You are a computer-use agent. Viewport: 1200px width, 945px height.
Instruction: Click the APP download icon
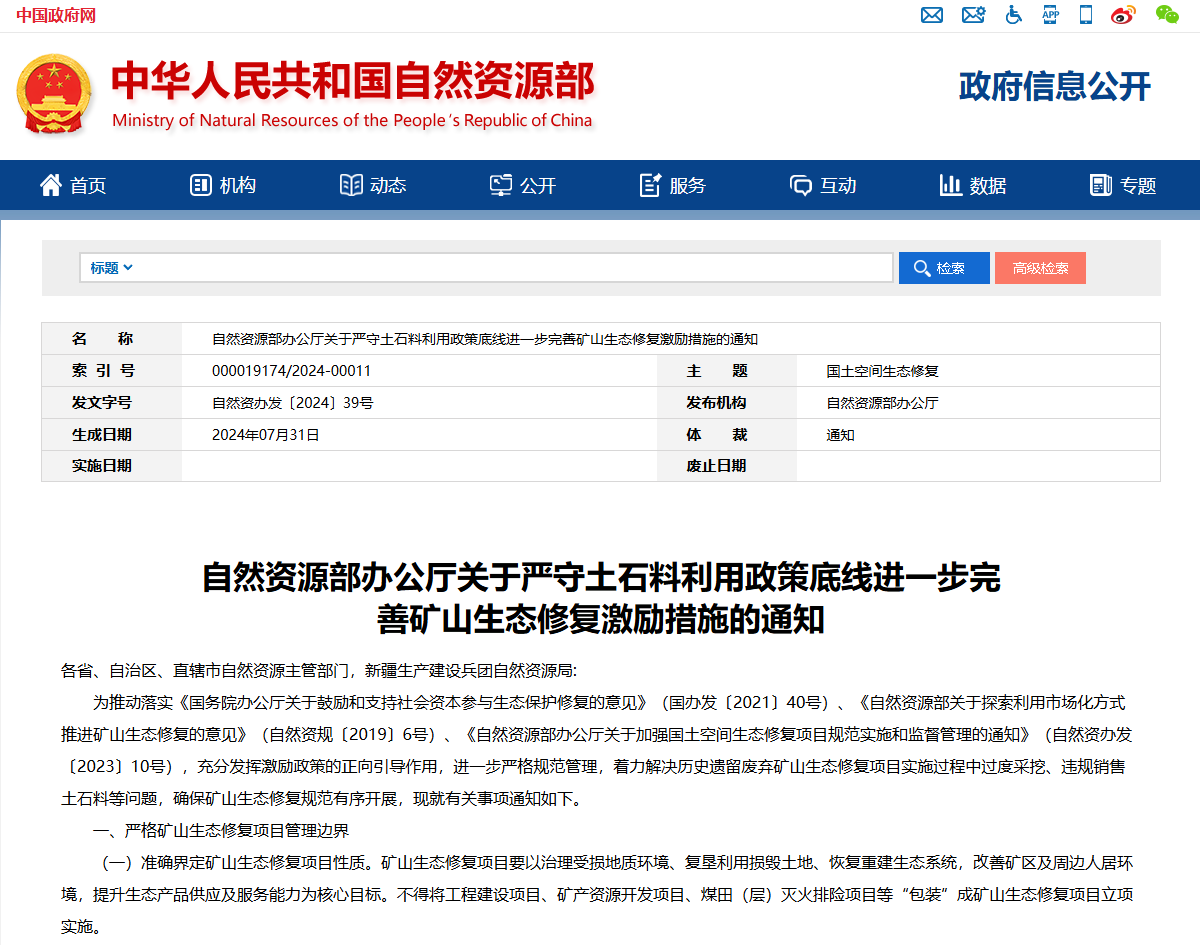pyautogui.click(x=1050, y=15)
